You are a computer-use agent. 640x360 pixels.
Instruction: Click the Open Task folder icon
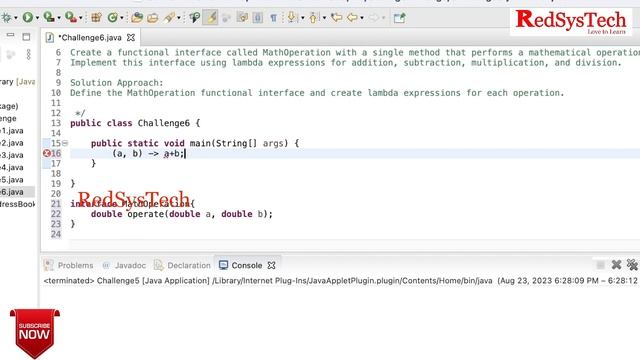(x=153, y=18)
